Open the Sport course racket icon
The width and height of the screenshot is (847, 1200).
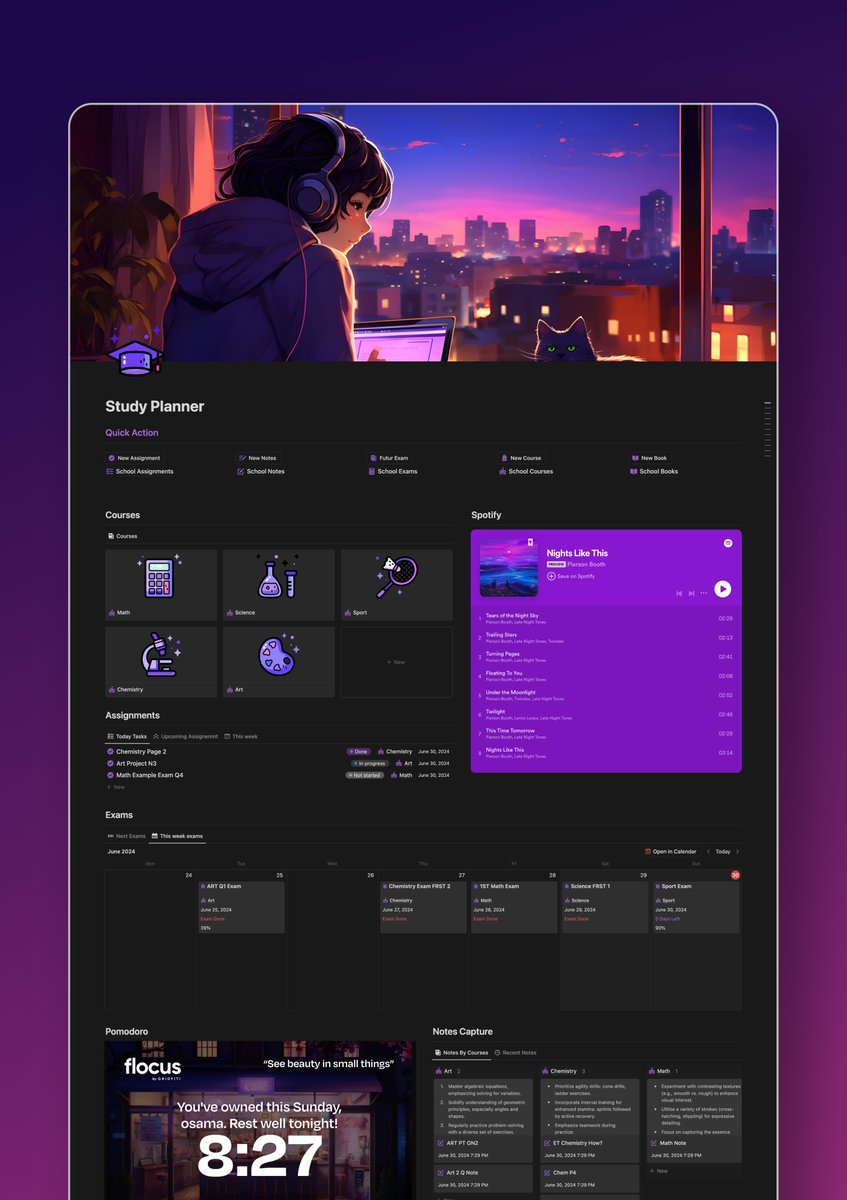click(396, 577)
